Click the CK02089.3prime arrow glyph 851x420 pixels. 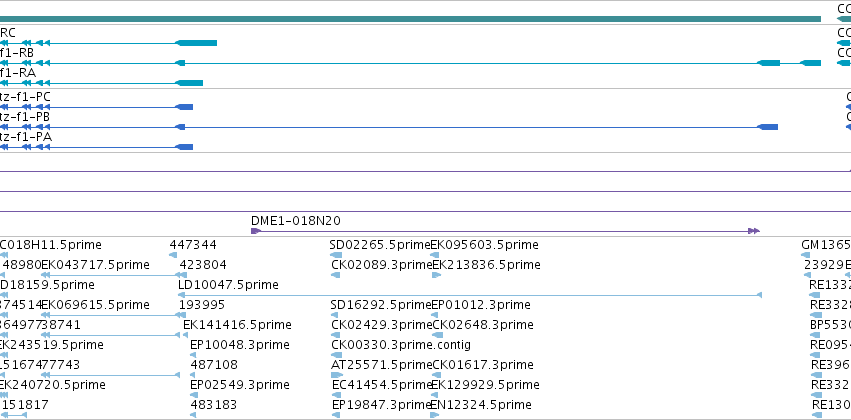tap(335, 275)
